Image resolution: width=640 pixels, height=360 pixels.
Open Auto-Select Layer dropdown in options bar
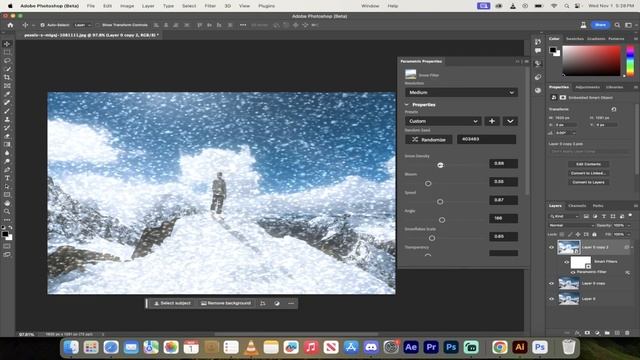83,25
